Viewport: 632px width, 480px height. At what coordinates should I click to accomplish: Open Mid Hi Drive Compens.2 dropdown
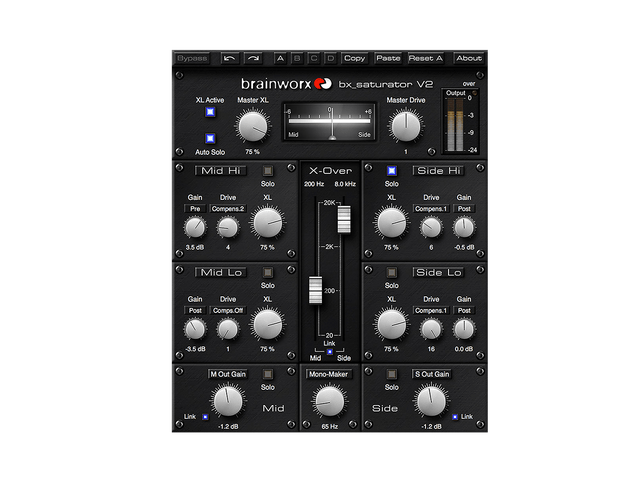[228, 209]
